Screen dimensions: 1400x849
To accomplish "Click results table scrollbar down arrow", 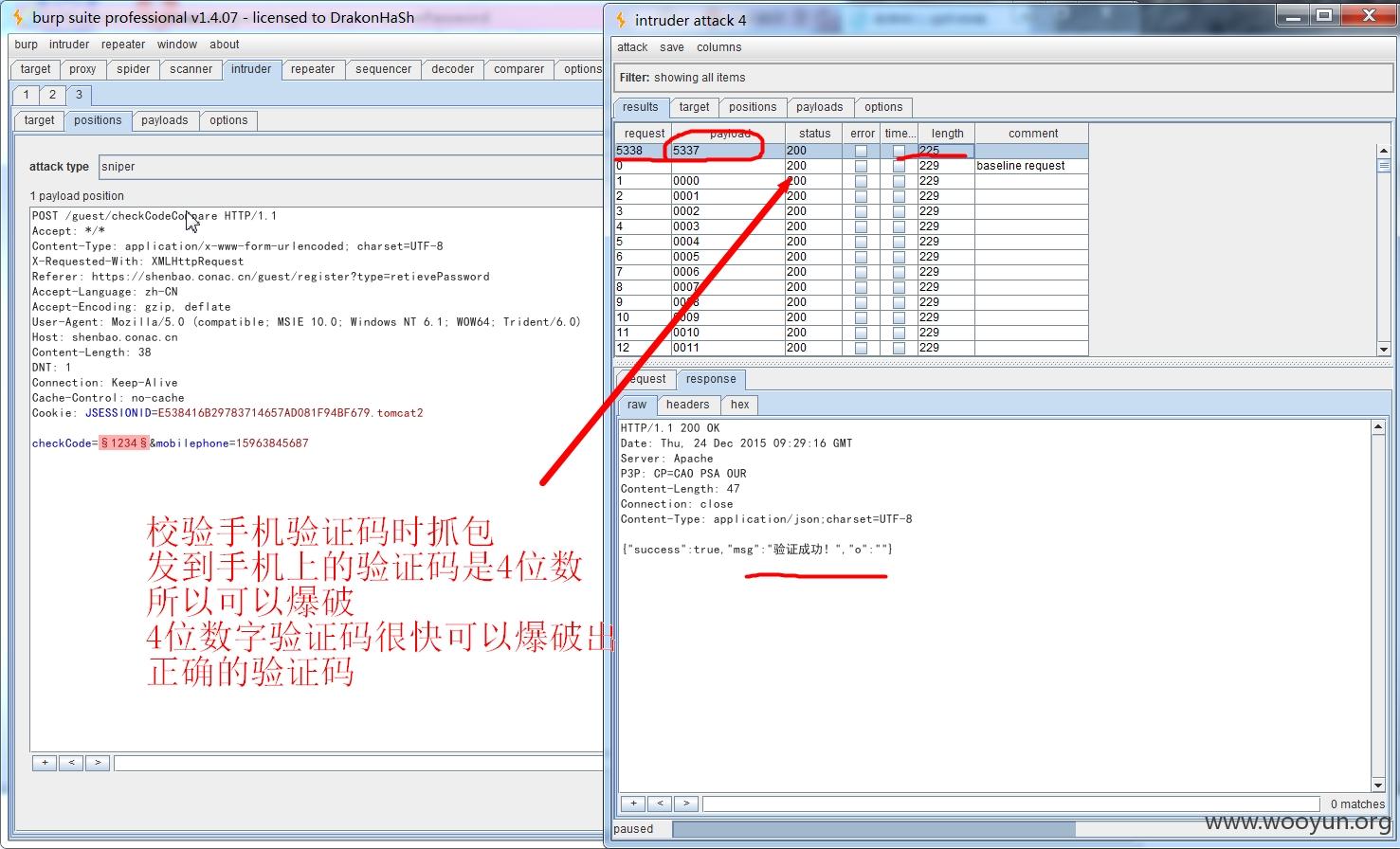I will [x=1383, y=349].
